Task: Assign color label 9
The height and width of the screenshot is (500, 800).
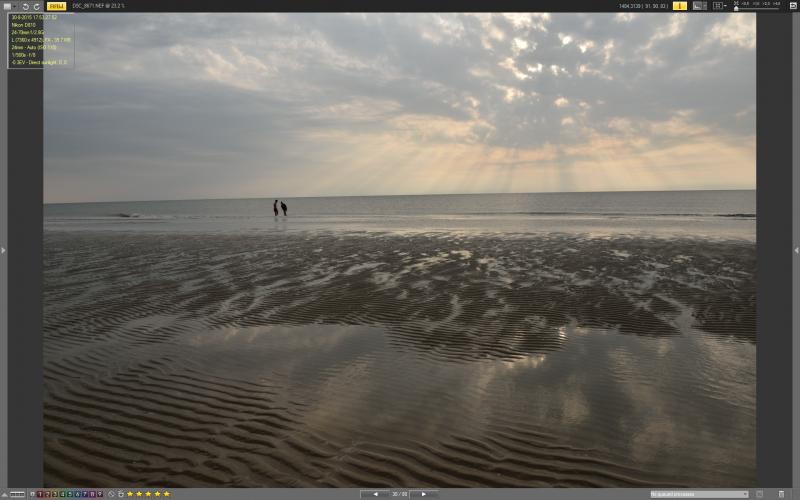Action: click(99, 494)
